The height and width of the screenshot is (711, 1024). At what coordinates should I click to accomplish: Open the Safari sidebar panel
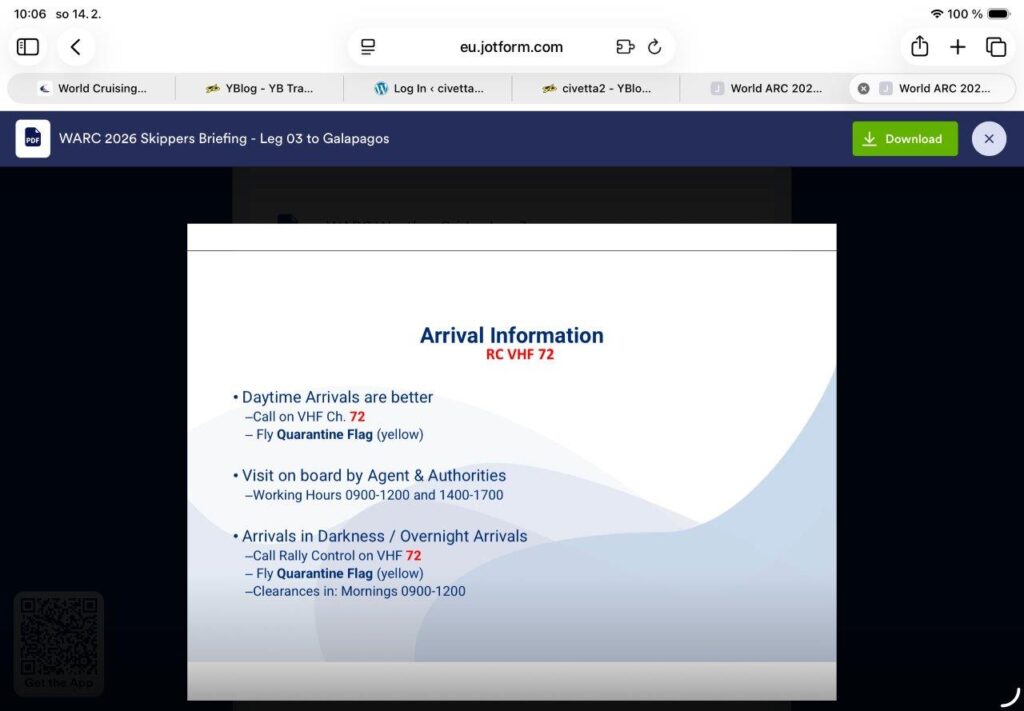pos(28,47)
